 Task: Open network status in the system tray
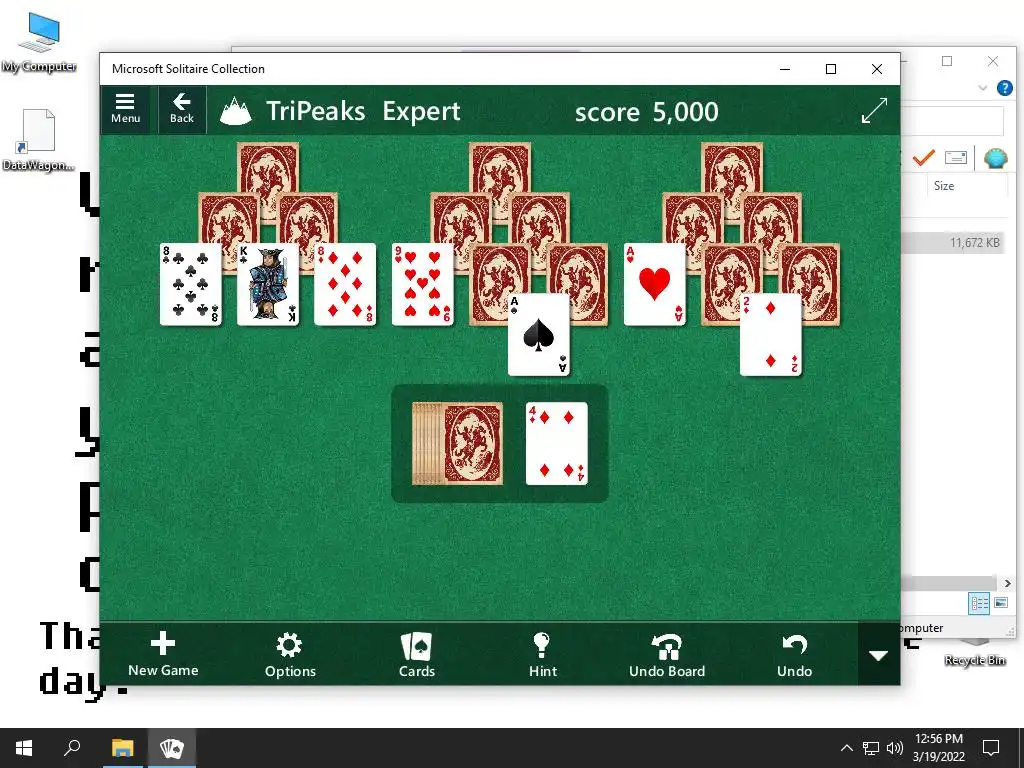coord(871,748)
